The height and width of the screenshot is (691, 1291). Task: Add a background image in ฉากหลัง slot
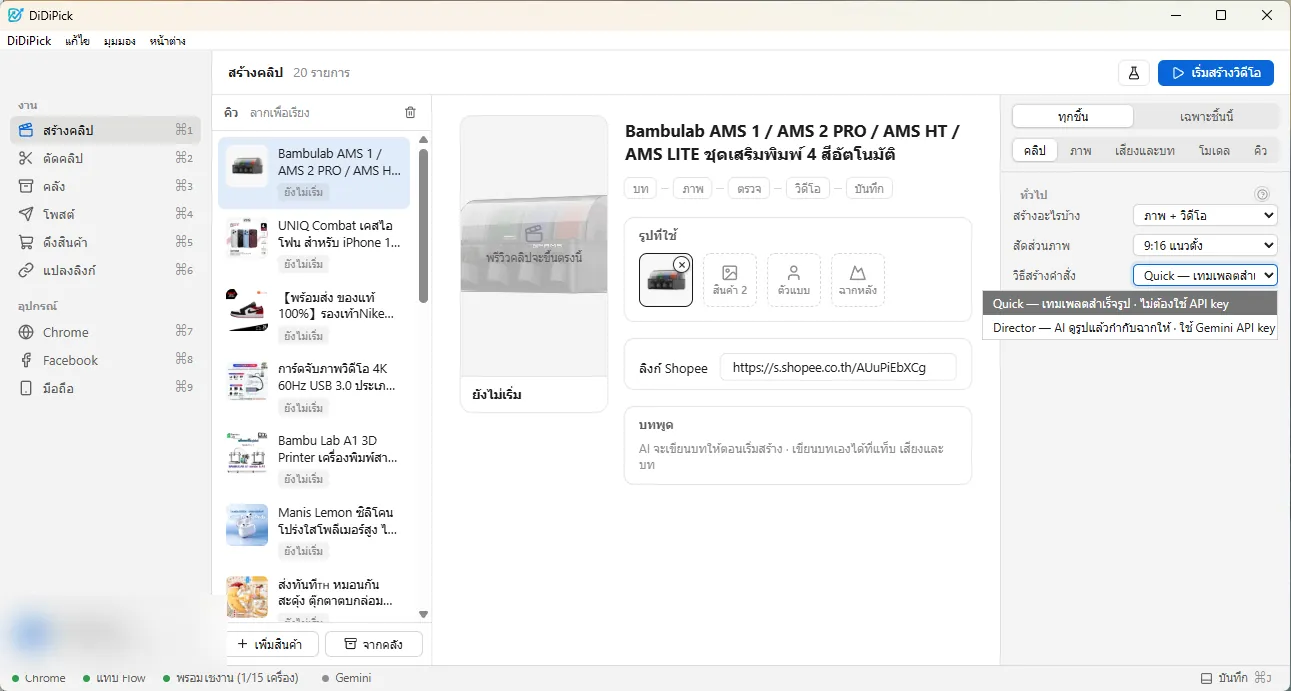(858, 279)
